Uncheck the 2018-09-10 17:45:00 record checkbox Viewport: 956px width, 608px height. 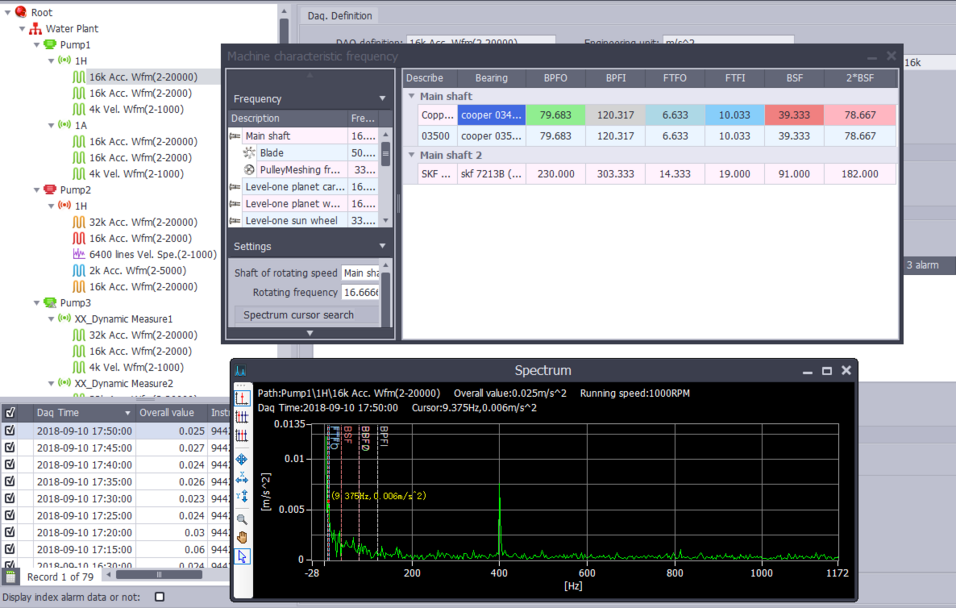pyautogui.click(x=10, y=448)
